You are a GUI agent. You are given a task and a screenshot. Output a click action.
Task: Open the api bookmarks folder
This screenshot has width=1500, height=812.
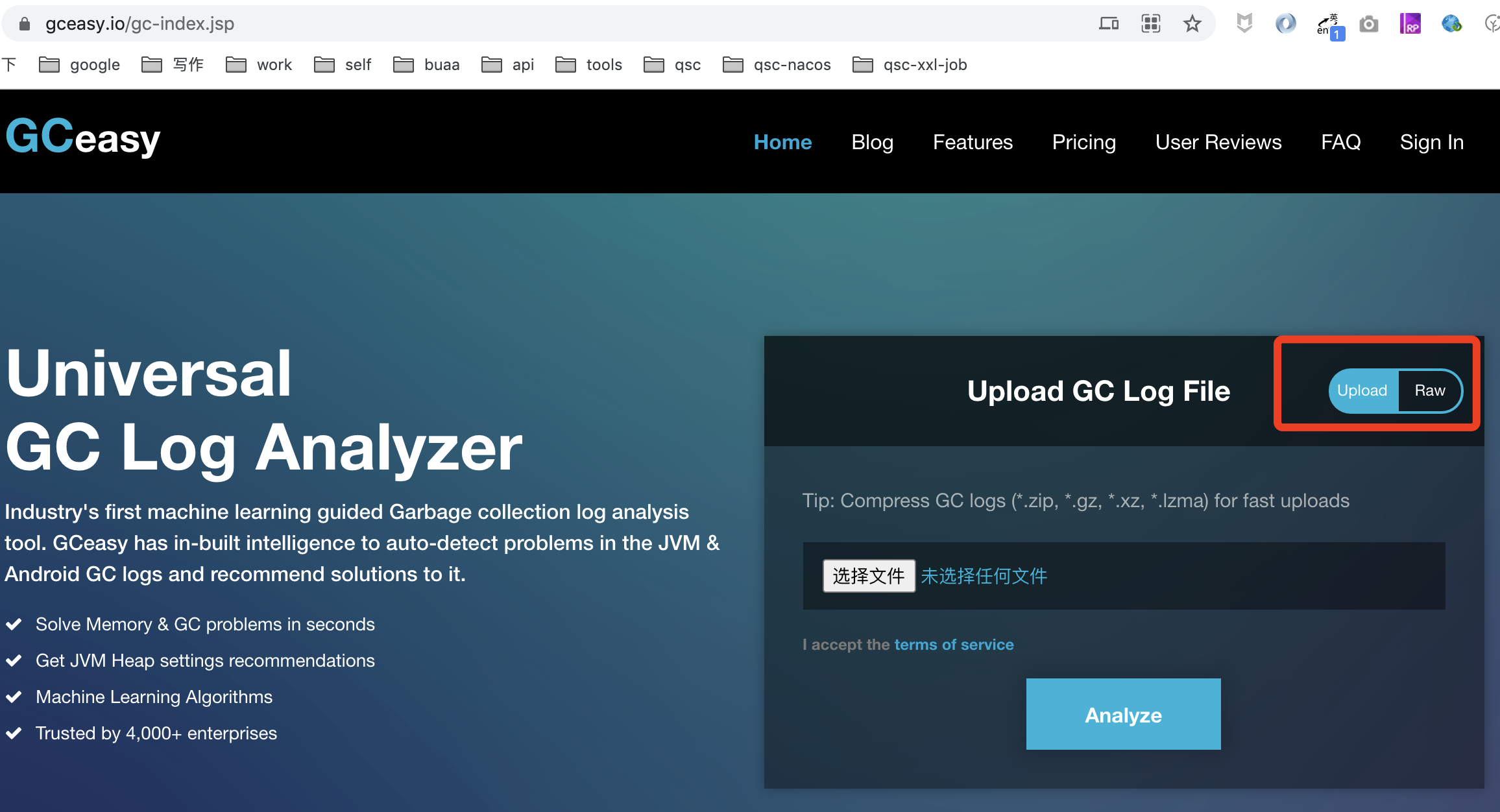point(507,65)
